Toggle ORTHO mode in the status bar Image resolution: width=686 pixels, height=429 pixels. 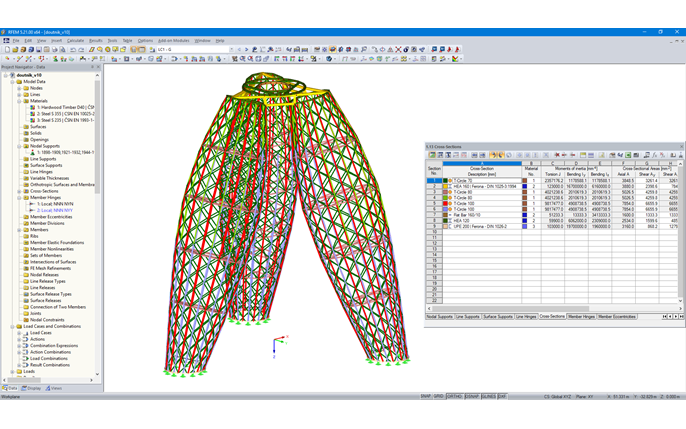pyautogui.click(x=455, y=396)
